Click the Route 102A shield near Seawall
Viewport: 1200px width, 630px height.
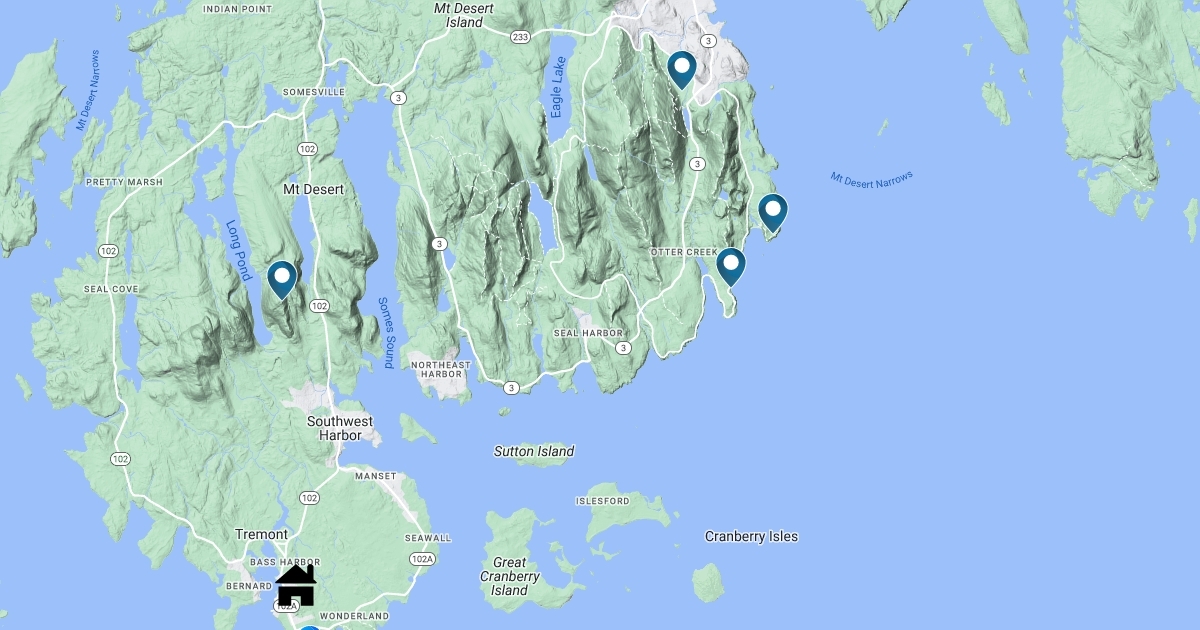421,559
